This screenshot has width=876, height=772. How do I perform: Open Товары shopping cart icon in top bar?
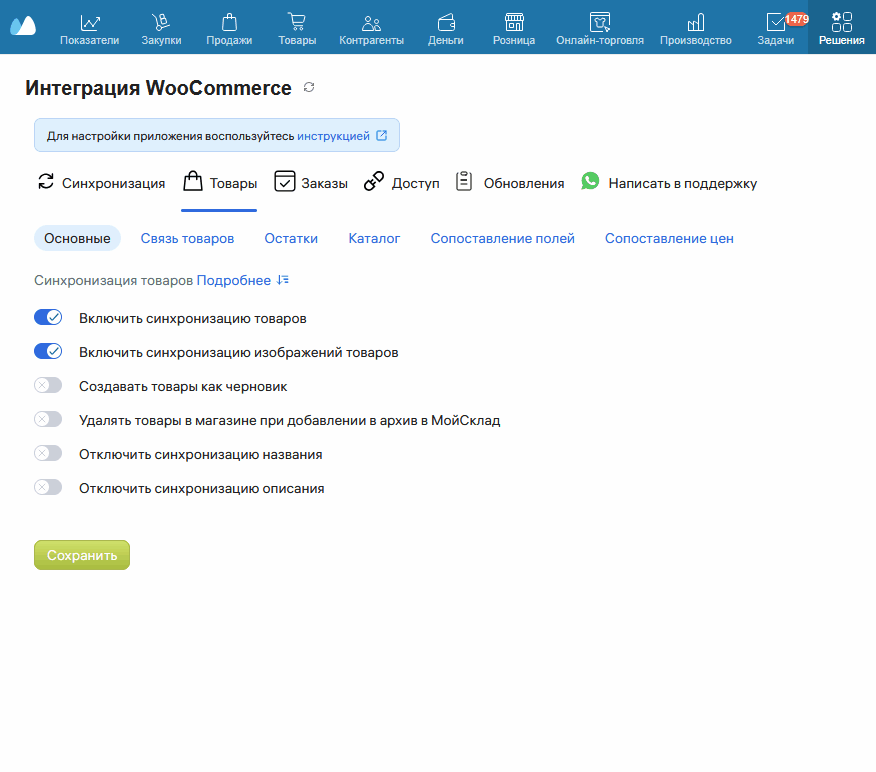[x=297, y=22]
